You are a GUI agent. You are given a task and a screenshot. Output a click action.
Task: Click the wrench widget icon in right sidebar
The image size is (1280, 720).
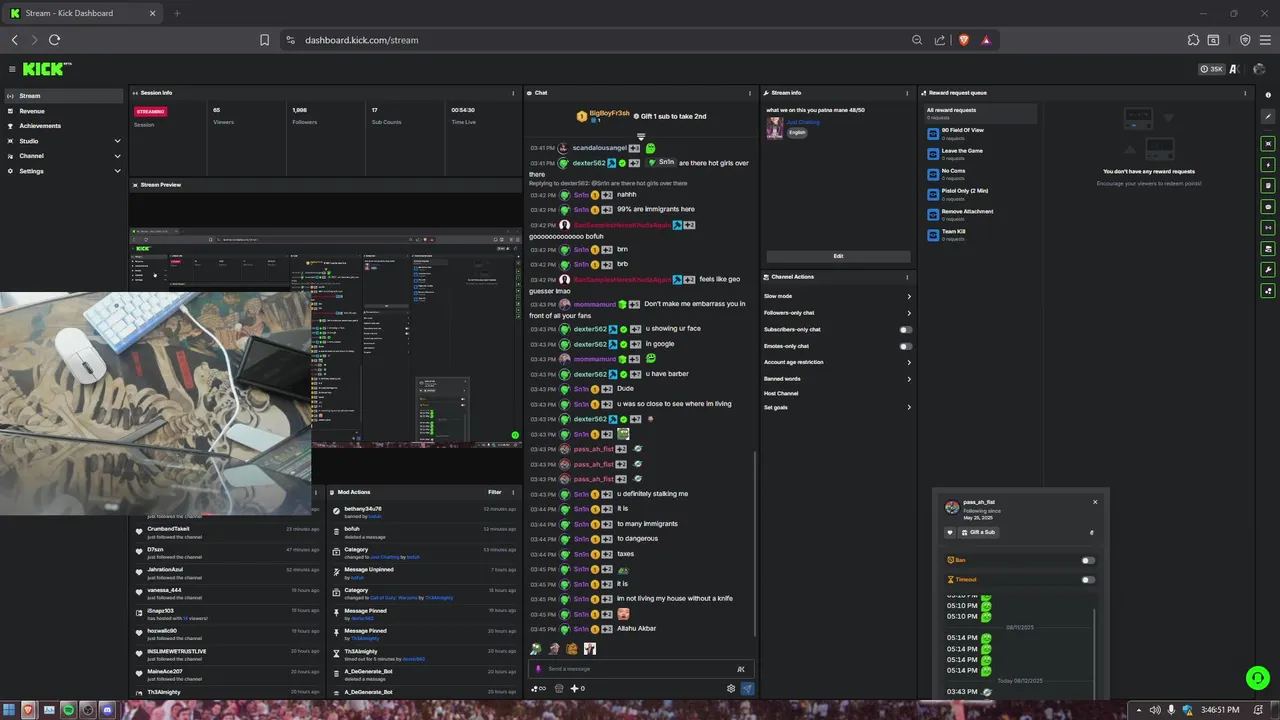pyautogui.click(x=1268, y=270)
